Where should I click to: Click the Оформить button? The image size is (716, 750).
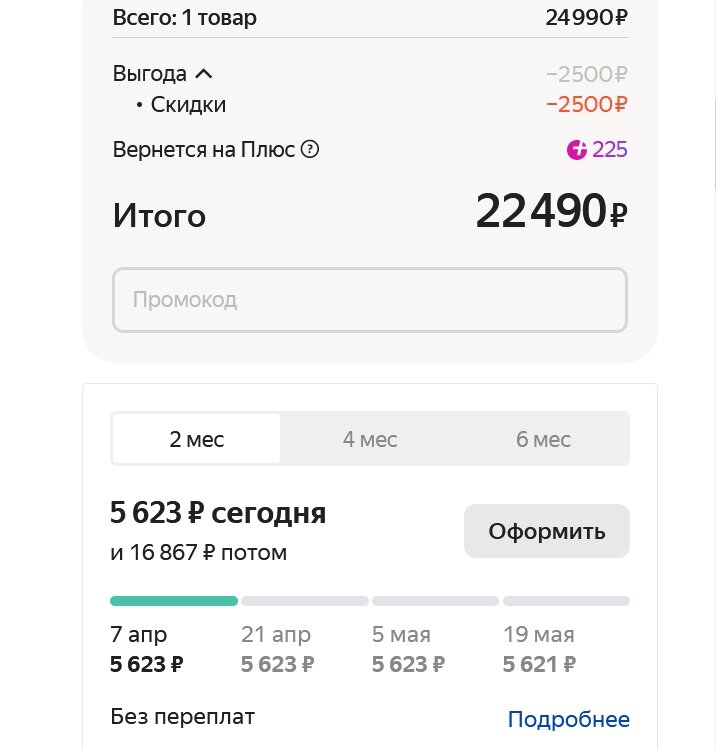coord(547,531)
